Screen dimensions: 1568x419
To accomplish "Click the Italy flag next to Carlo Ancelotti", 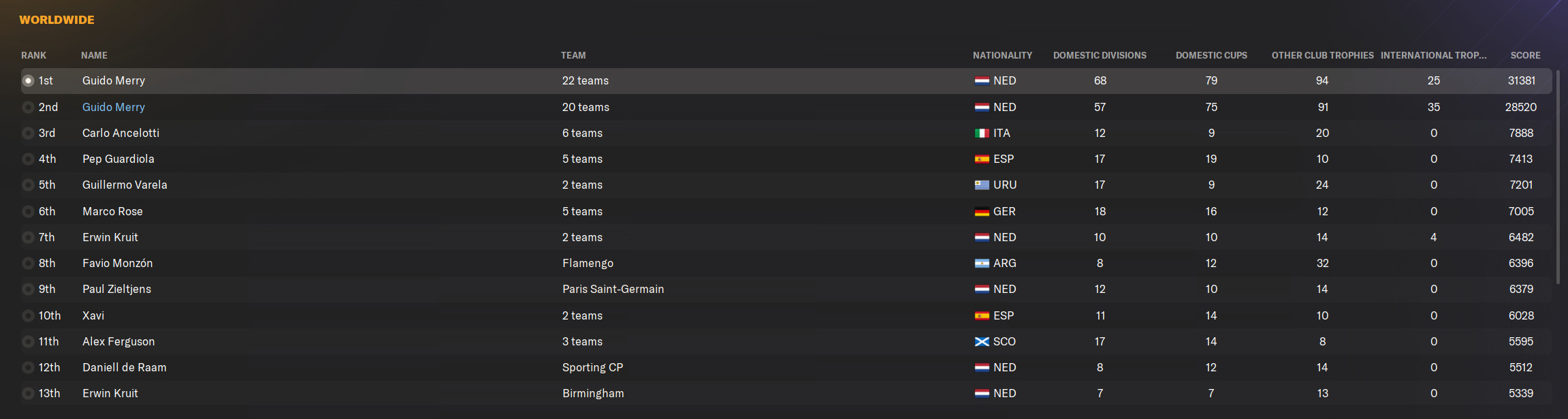I will [x=981, y=134].
